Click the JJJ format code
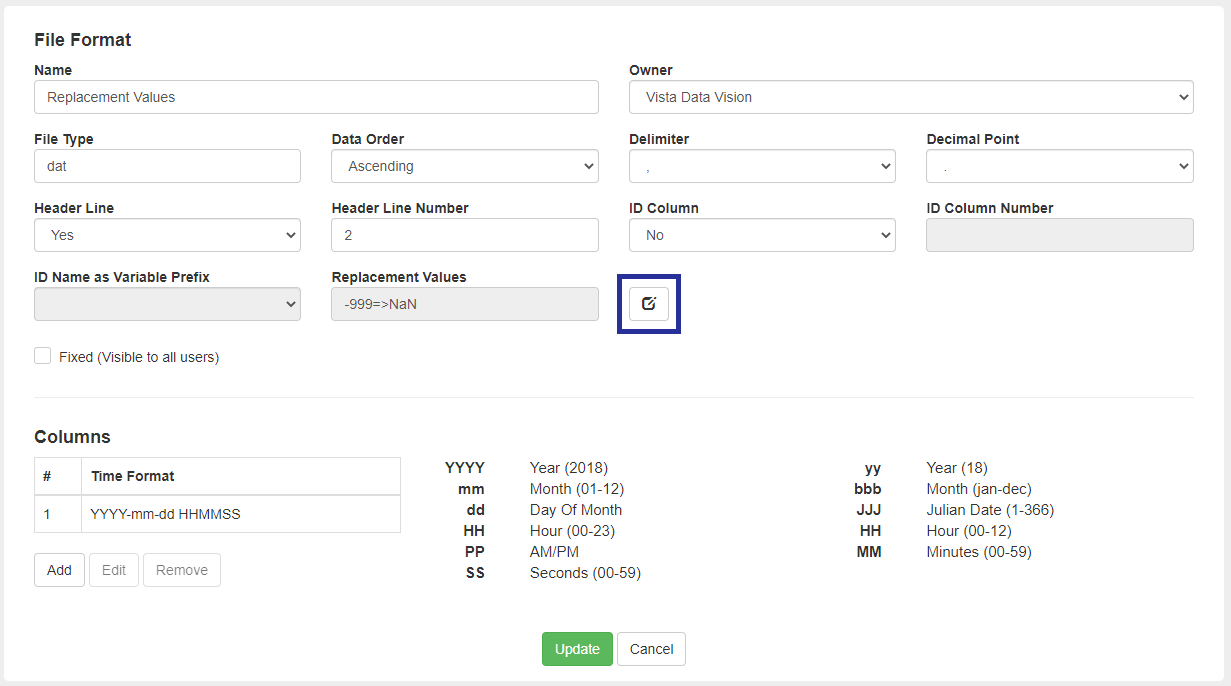1231x686 pixels. tap(869, 510)
